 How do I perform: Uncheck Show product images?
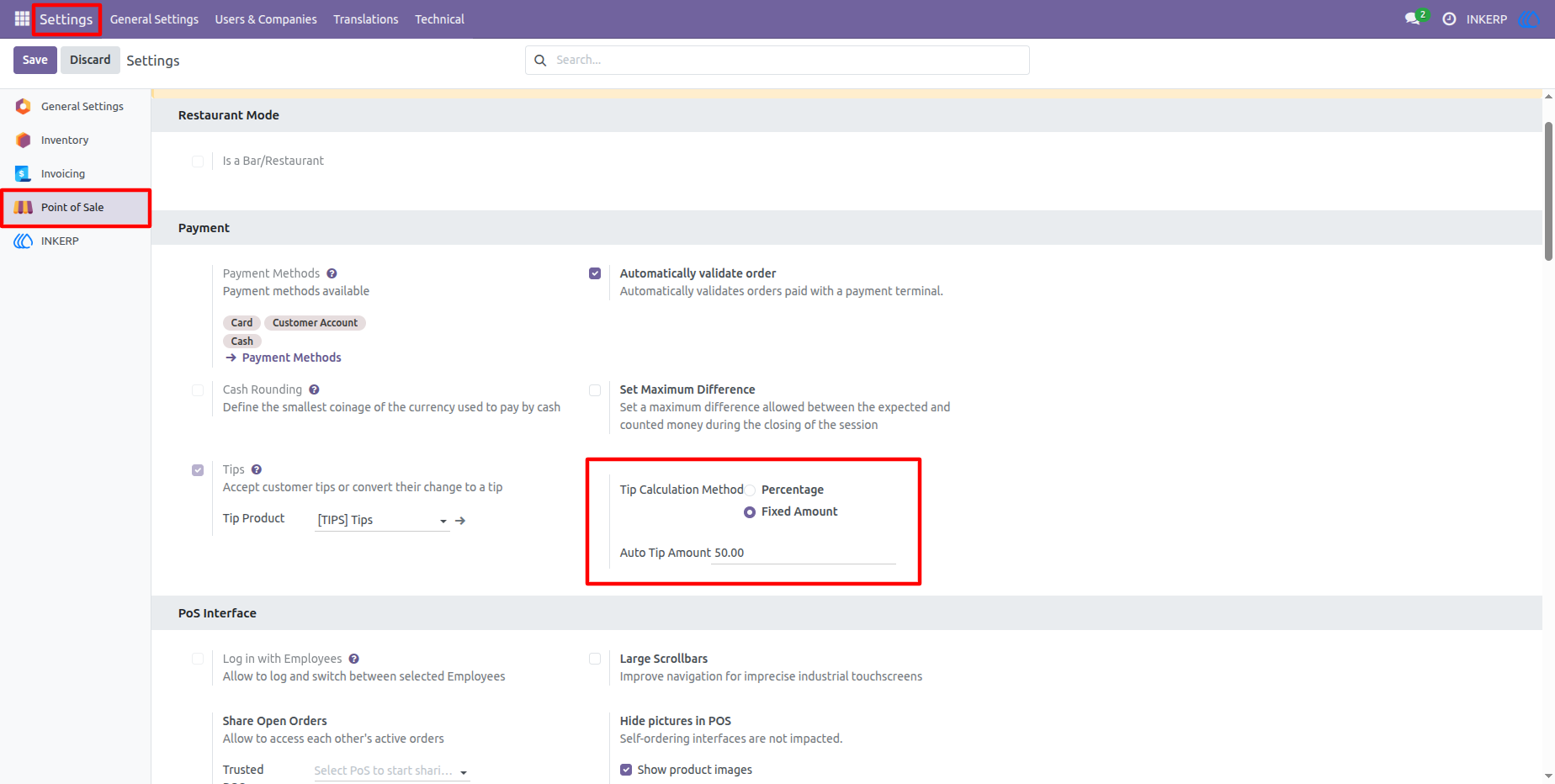click(x=626, y=770)
